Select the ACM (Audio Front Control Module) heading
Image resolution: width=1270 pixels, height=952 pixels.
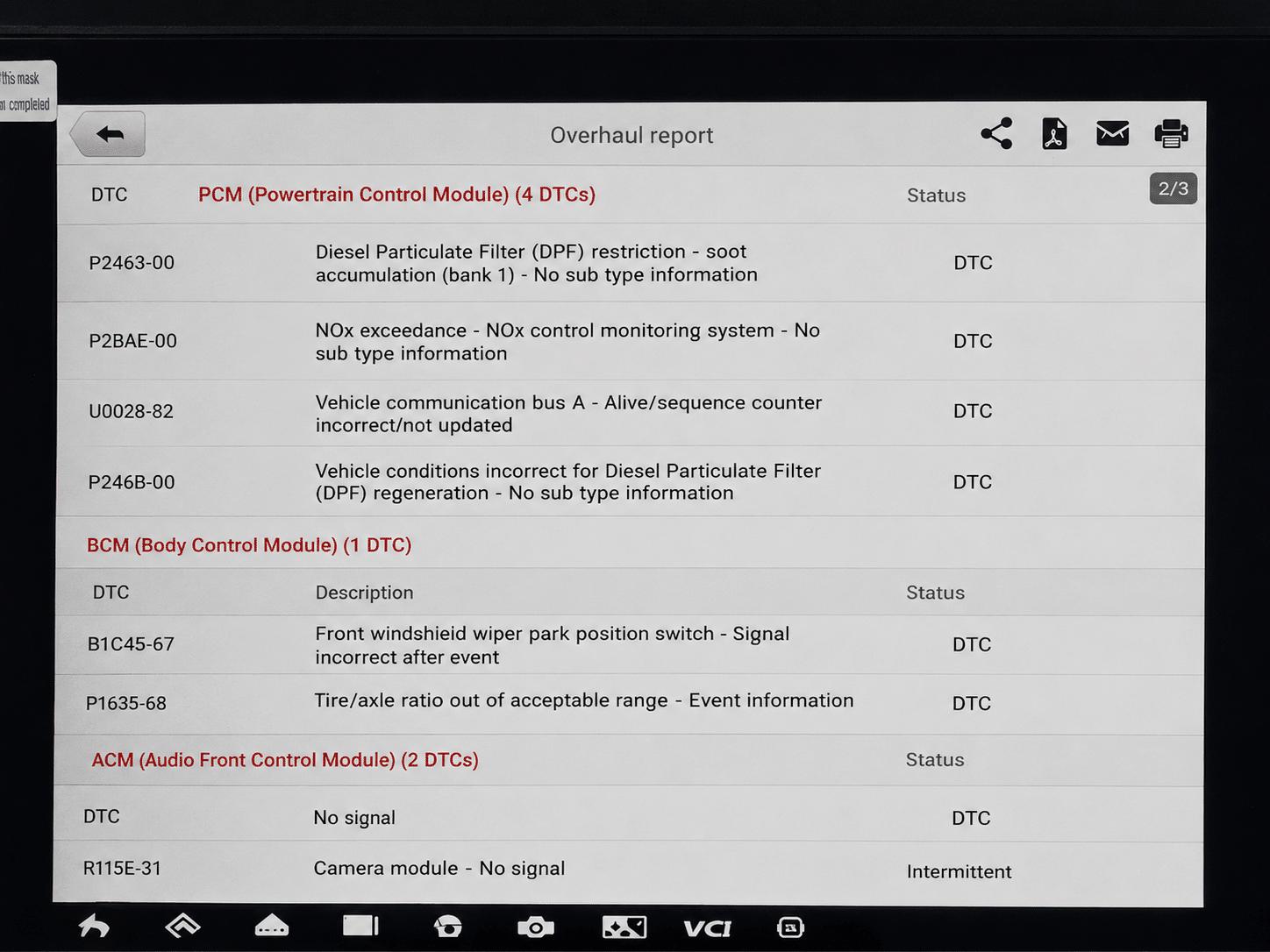pyautogui.click(x=285, y=760)
